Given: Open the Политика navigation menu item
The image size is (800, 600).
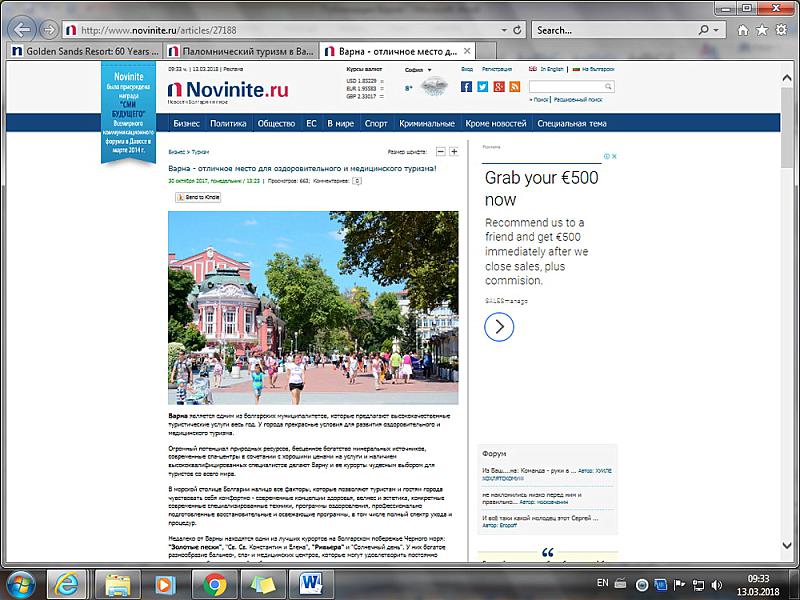Looking at the screenshot, I should click(228, 124).
